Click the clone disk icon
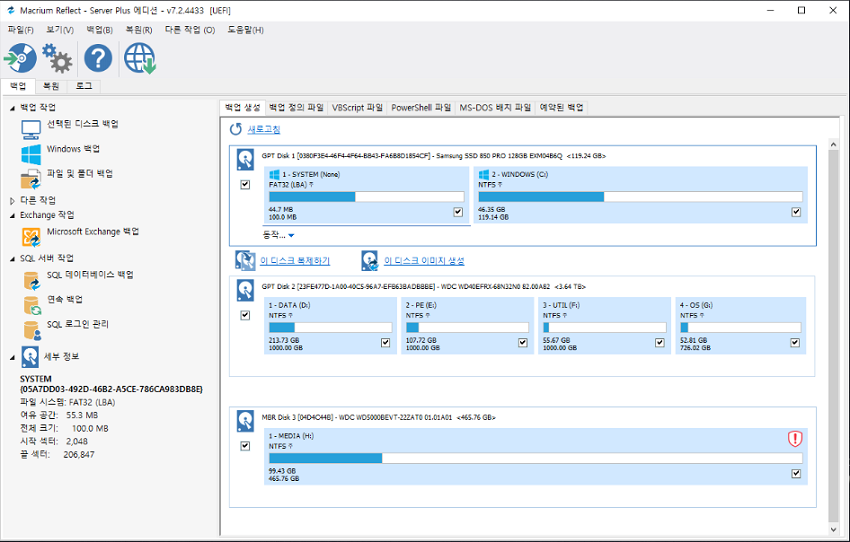This screenshot has width=850, height=542. pos(245,260)
